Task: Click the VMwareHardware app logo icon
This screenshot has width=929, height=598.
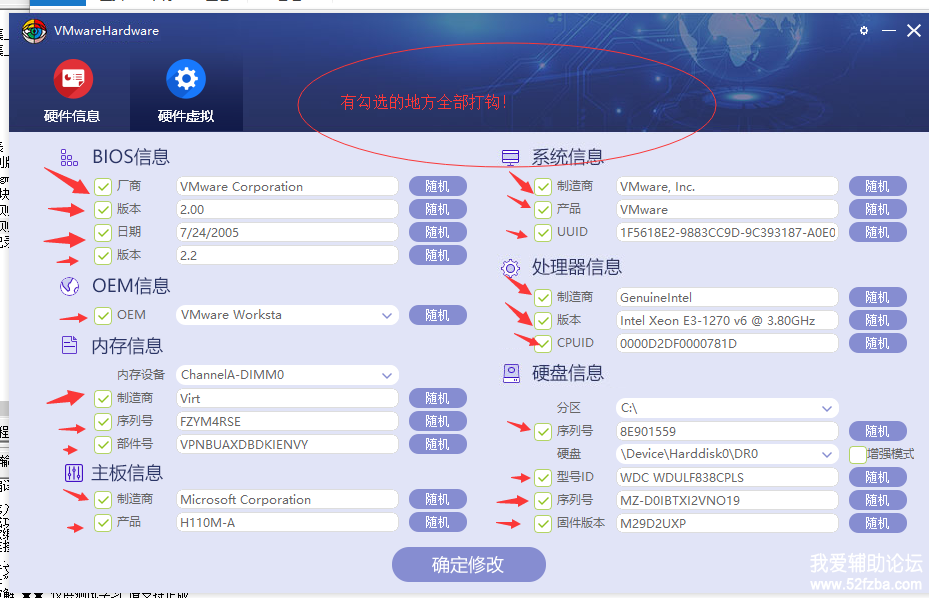Action: (x=34, y=31)
